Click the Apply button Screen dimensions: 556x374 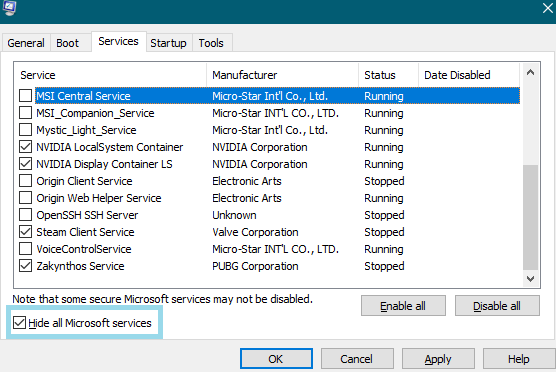coord(438,359)
